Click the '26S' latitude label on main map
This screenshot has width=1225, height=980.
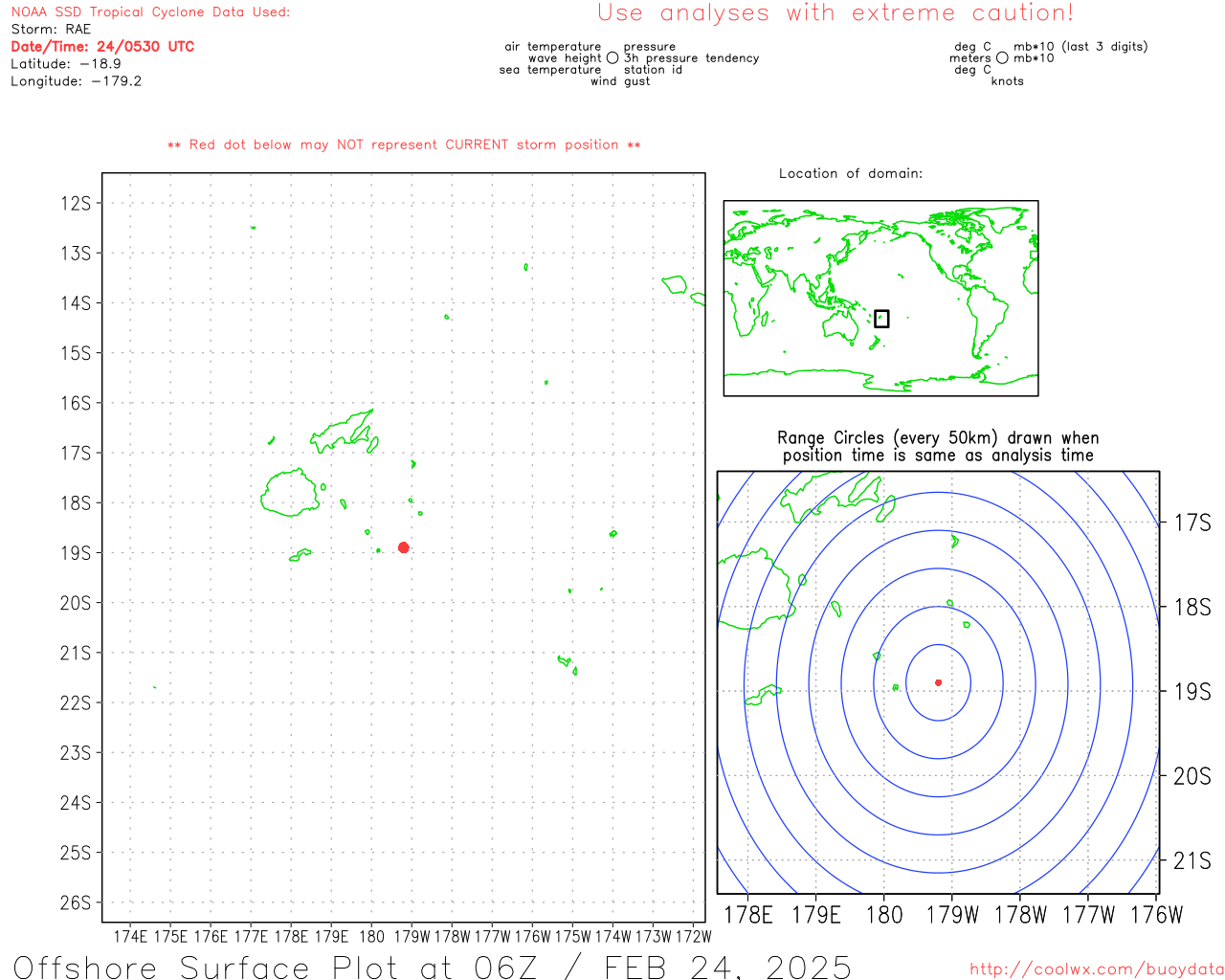(76, 902)
